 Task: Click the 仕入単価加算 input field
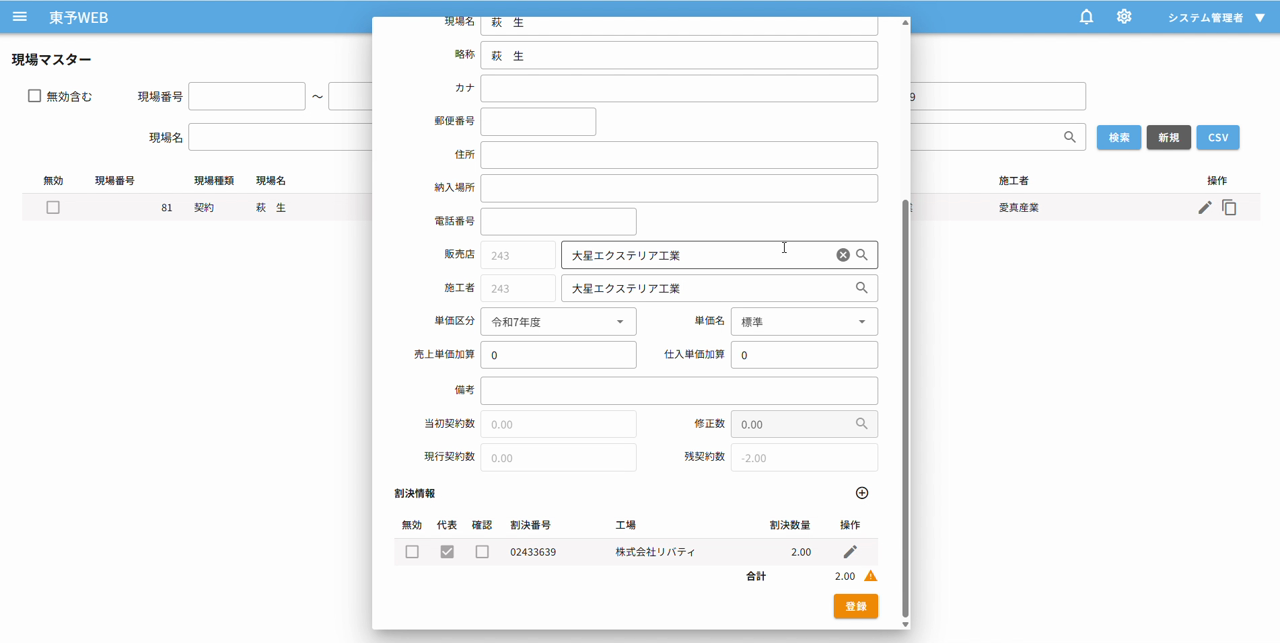[x=804, y=355]
